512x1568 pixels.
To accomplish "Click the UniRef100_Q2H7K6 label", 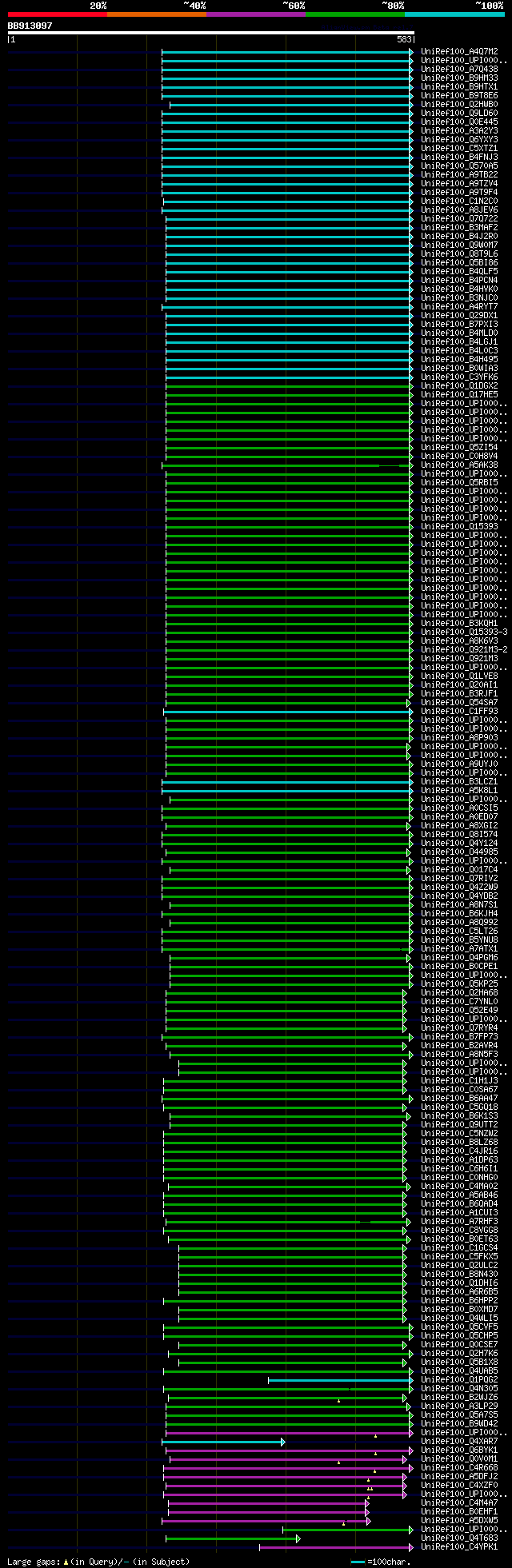I will pos(459,1354).
